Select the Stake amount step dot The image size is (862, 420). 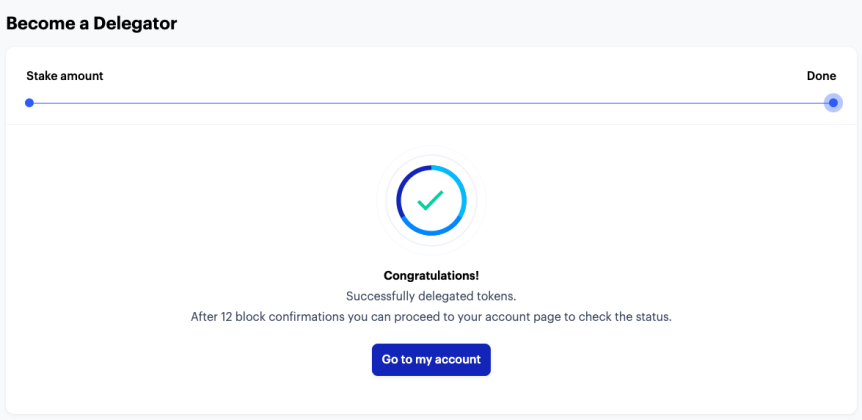tap(30, 103)
